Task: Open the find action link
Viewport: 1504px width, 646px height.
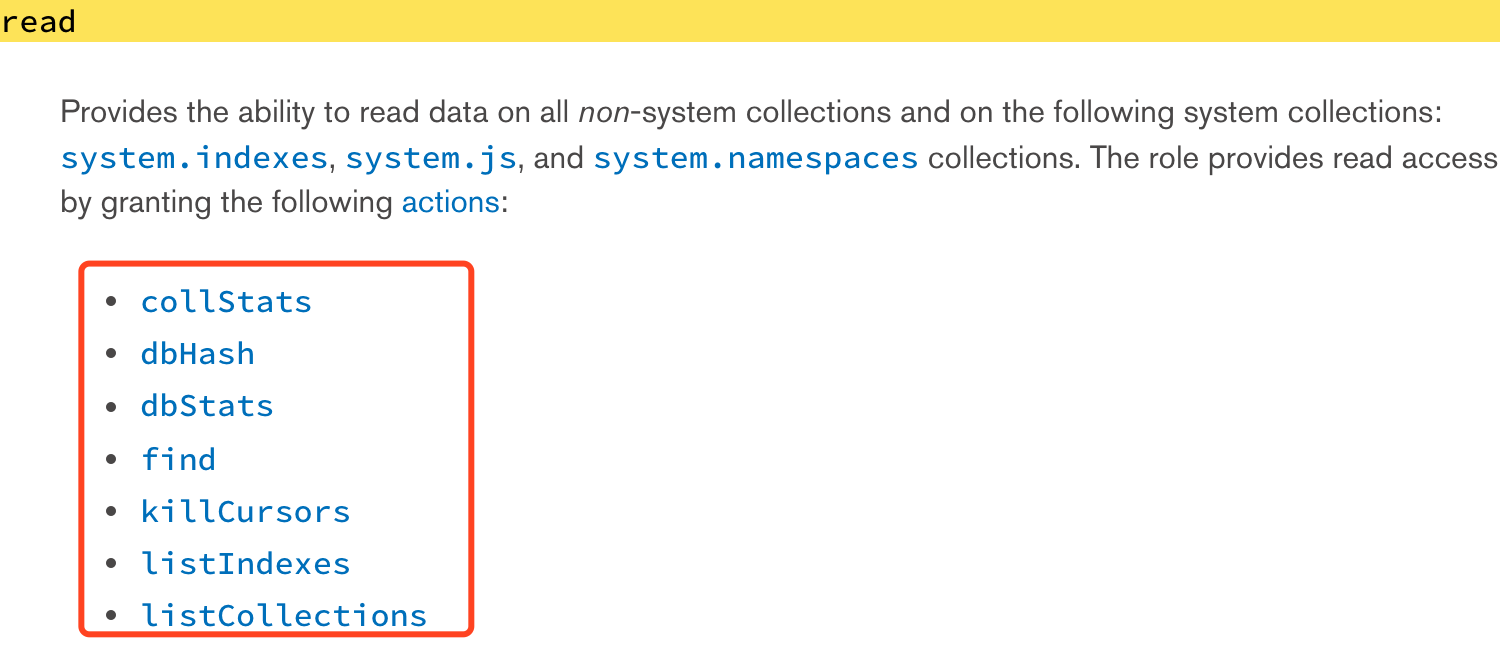Action: pos(178,459)
